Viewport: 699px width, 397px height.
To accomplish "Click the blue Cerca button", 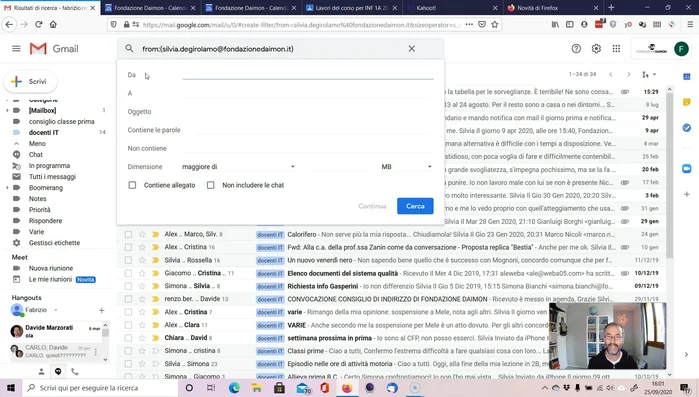I will (415, 206).
